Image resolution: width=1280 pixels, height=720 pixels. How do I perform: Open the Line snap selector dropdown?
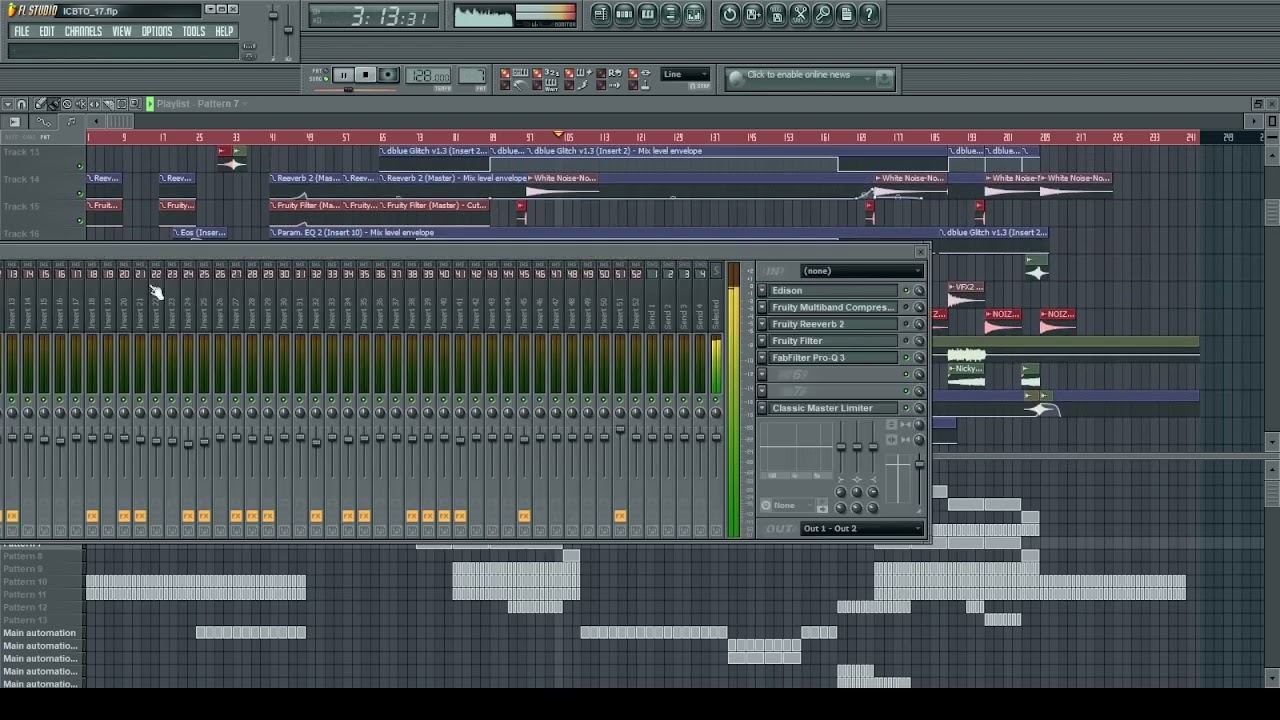686,75
